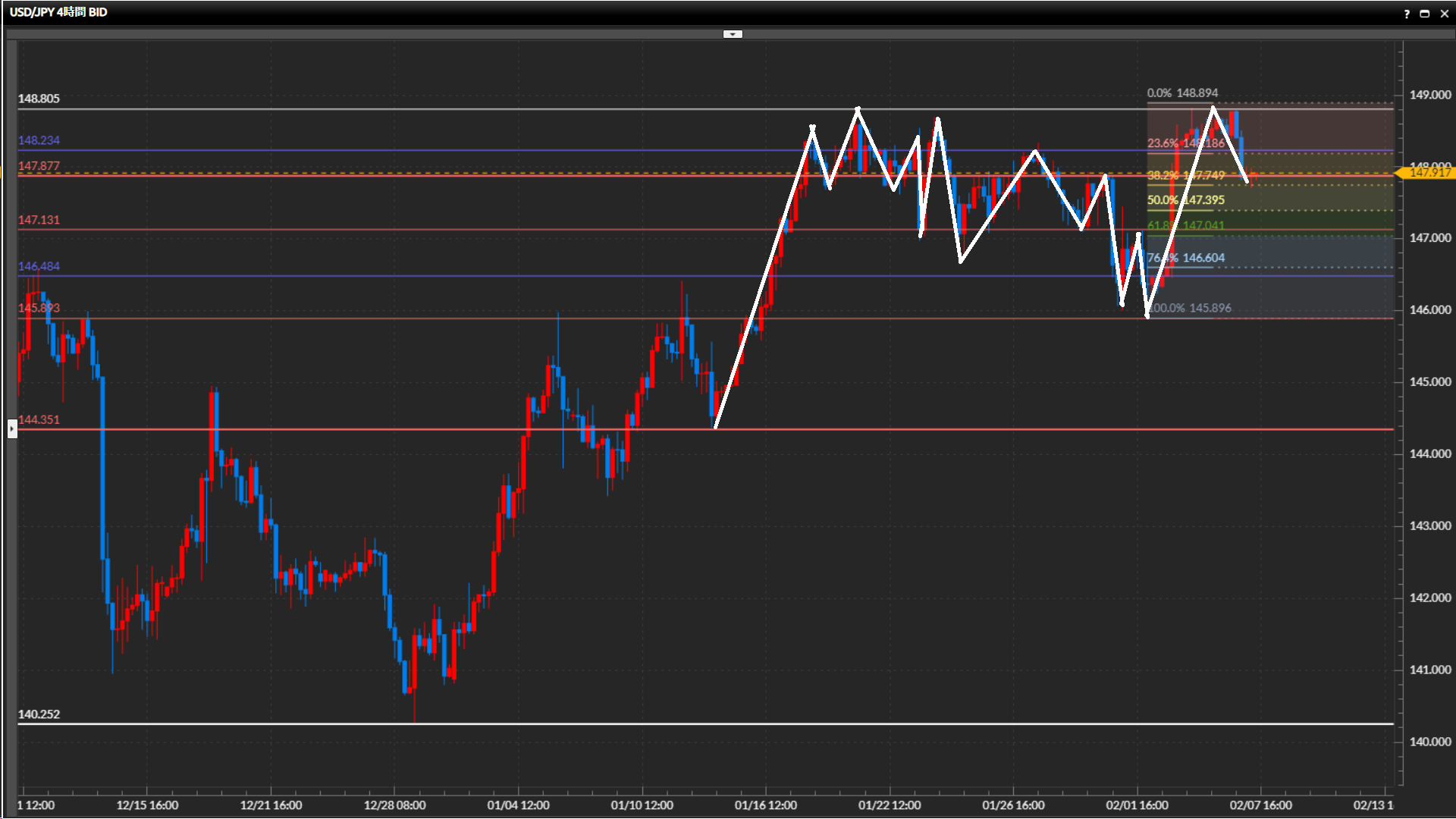Select the 140.252 horizontal line label

click(x=39, y=714)
